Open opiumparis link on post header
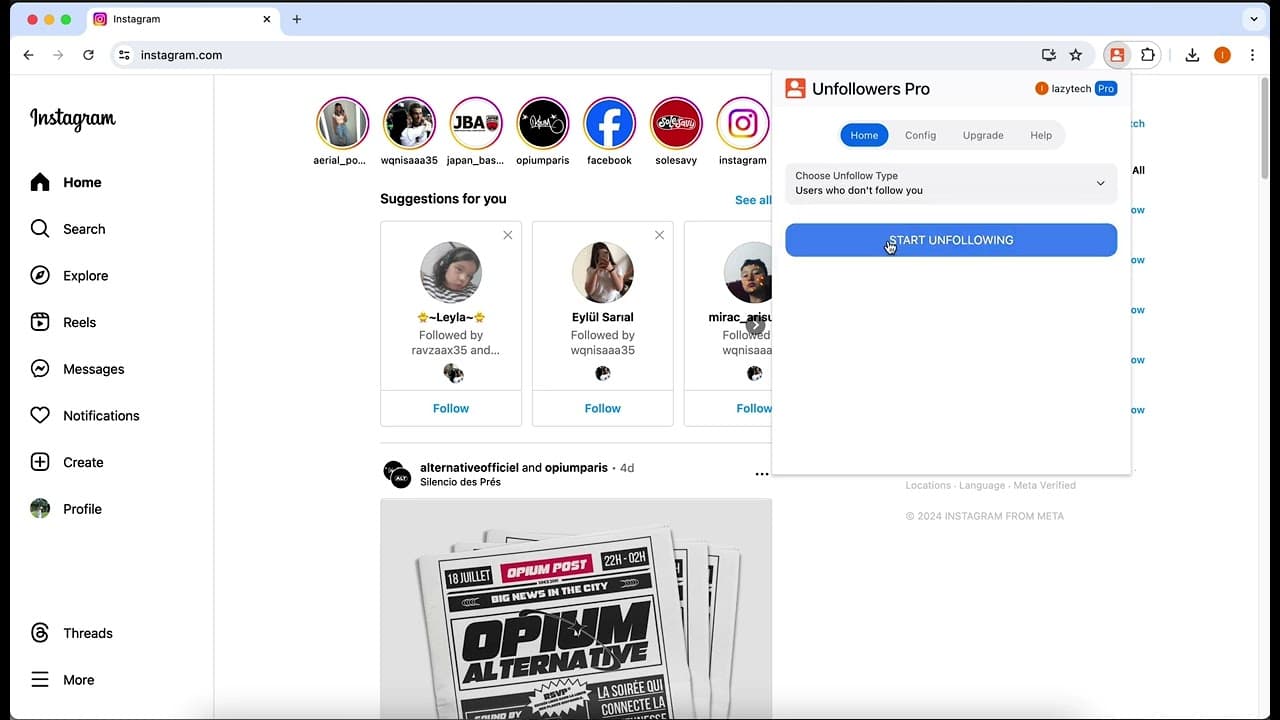The image size is (1280, 720). pyautogui.click(x=577, y=467)
